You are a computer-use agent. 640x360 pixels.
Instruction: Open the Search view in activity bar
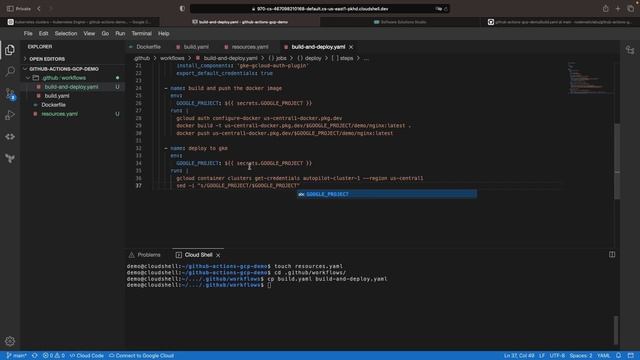10,71
